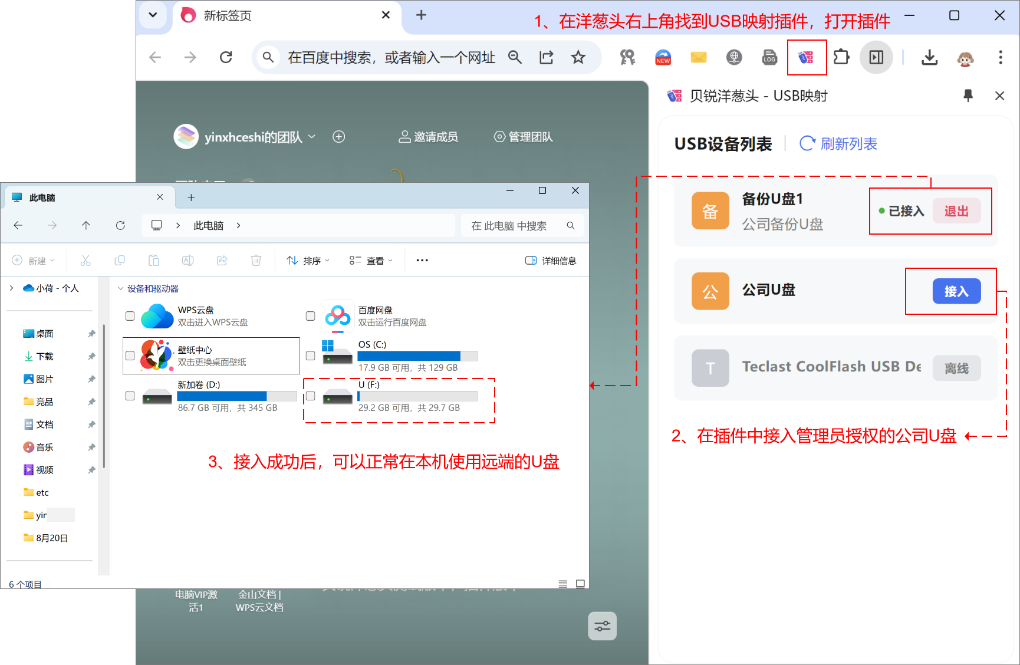Click the side panel icon in Chrome toolbar
The height and width of the screenshot is (665, 1020).
click(876, 57)
